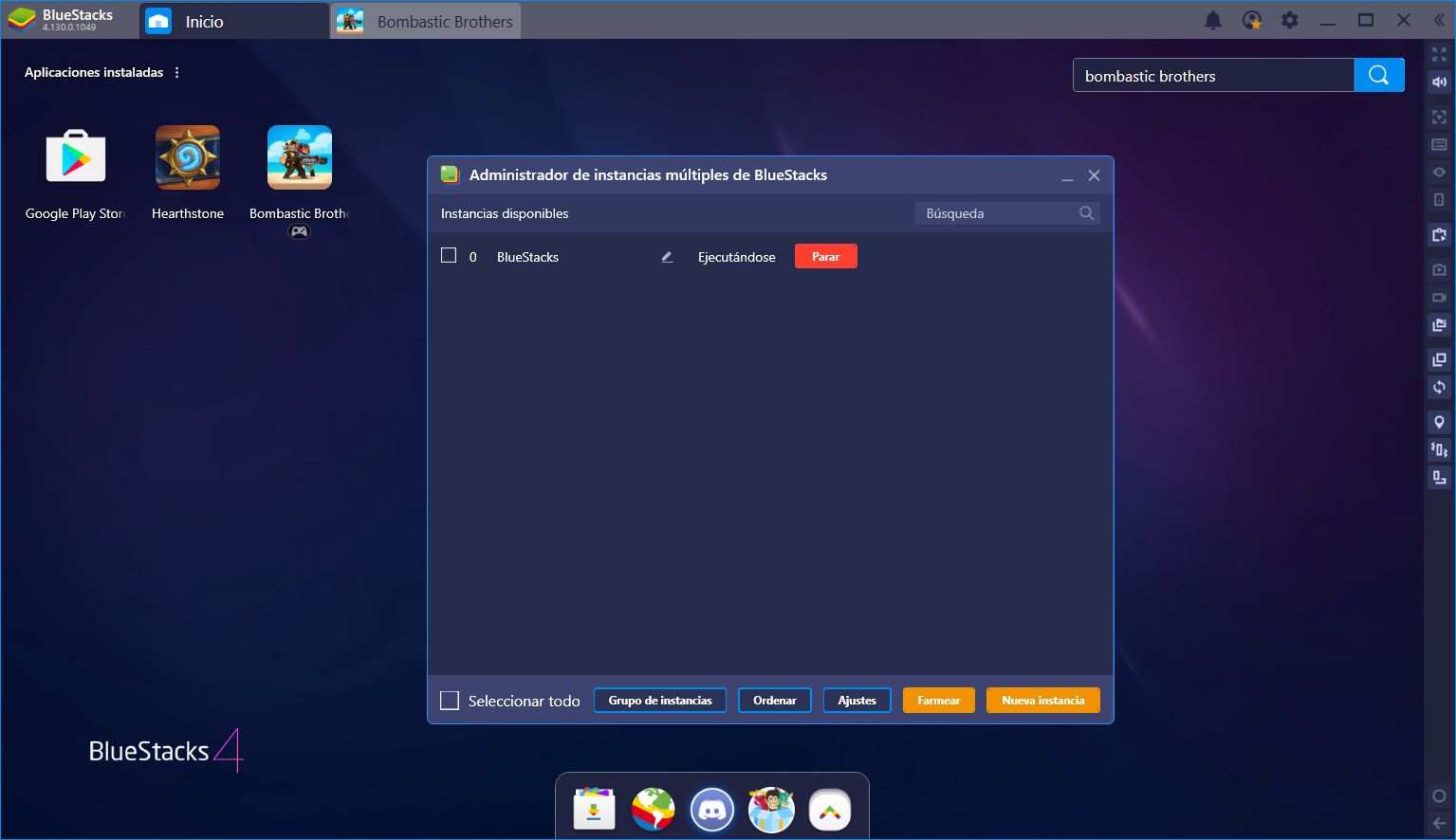Click the Android back arrow button
The image size is (1456, 840).
pyautogui.click(x=1439, y=823)
